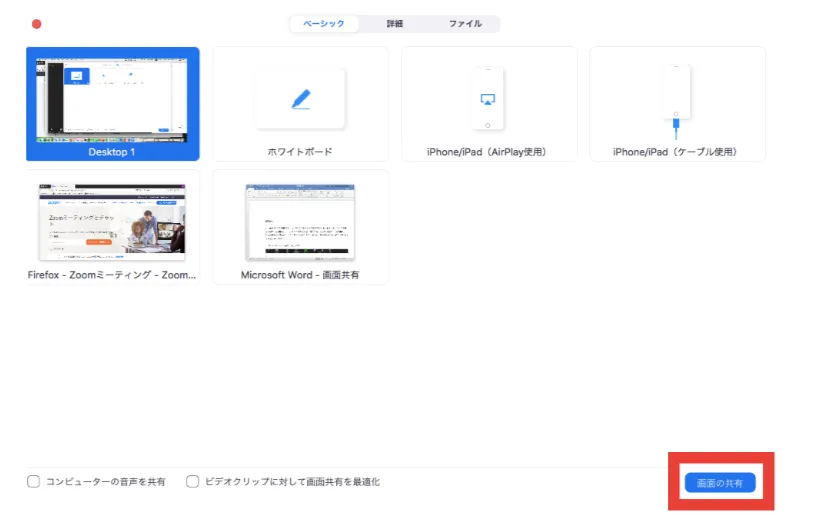825x531 pixels.
Task: Switch to the 詳細 tab
Action: 395,24
